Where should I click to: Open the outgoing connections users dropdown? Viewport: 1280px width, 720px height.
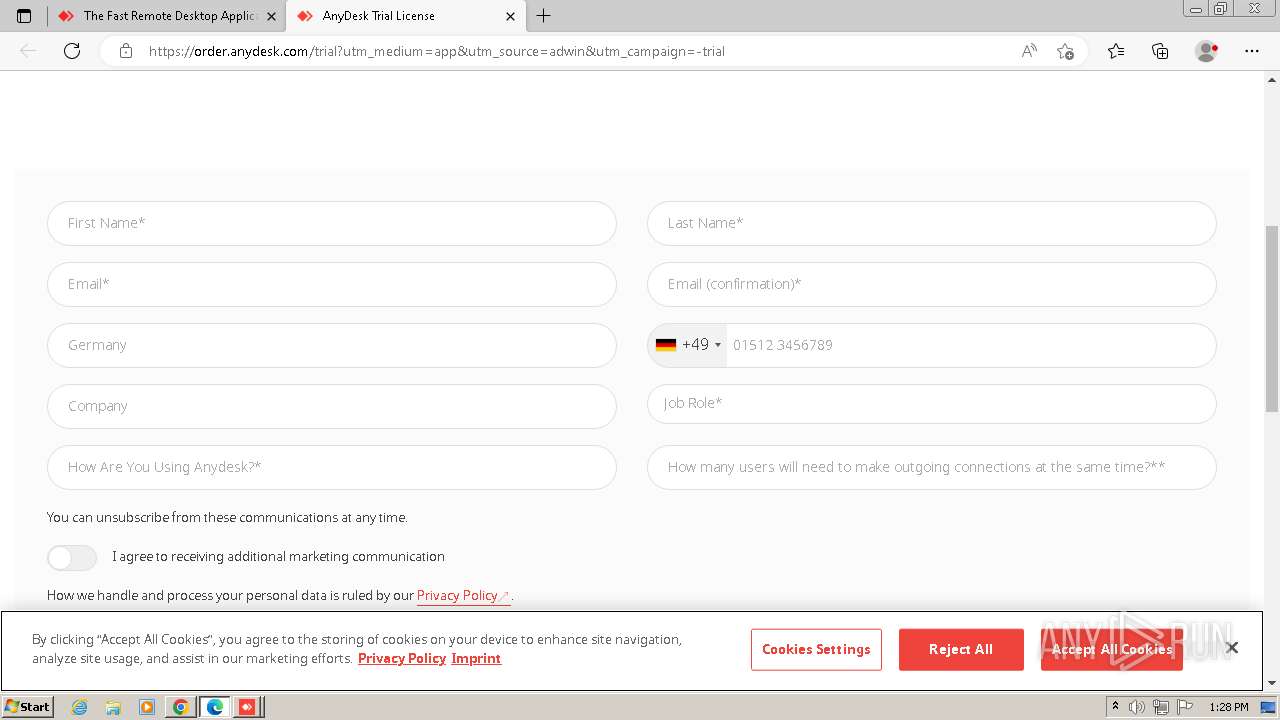932,467
